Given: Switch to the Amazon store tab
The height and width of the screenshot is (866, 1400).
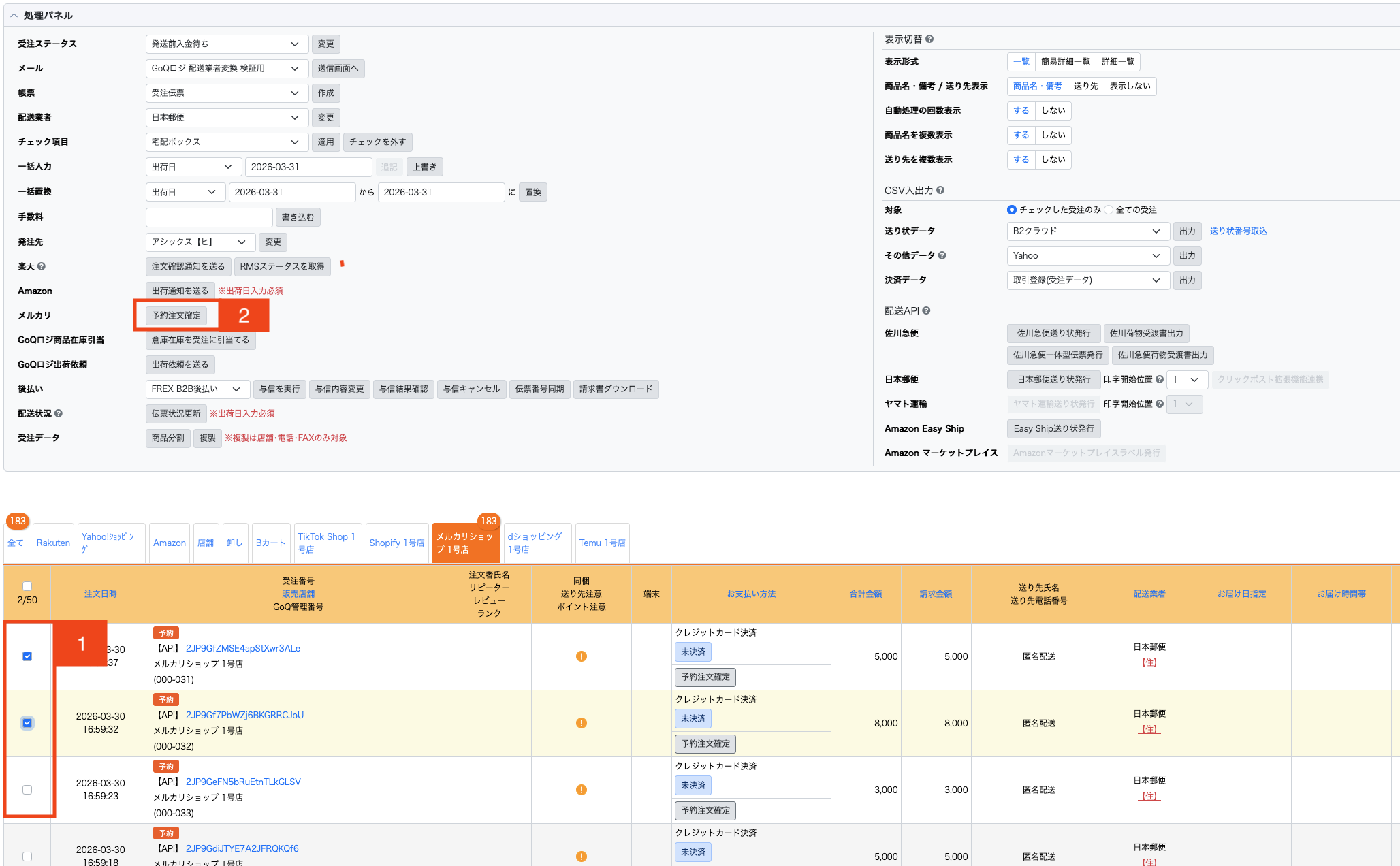Looking at the screenshot, I should point(169,543).
